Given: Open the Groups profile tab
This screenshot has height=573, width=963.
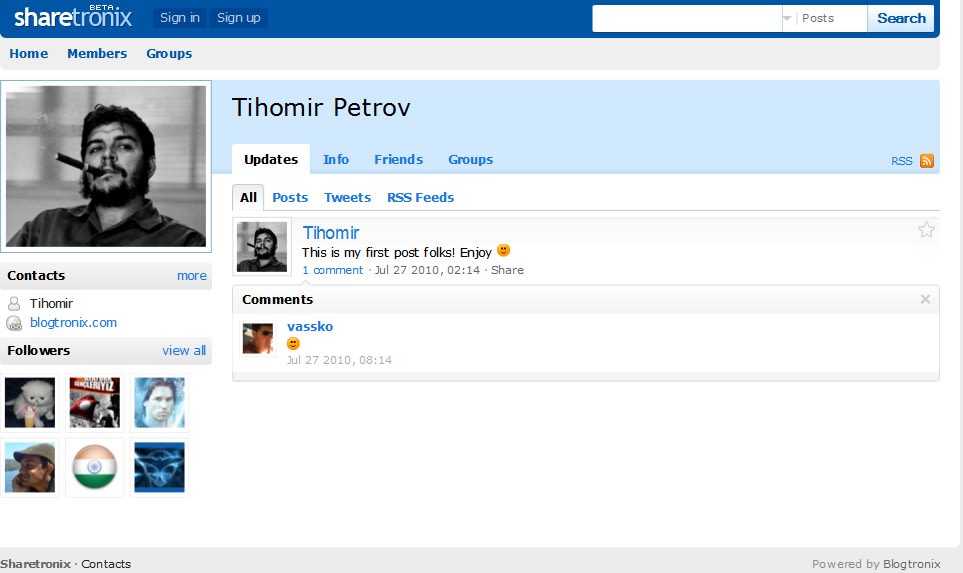Looking at the screenshot, I should click(470, 159).
